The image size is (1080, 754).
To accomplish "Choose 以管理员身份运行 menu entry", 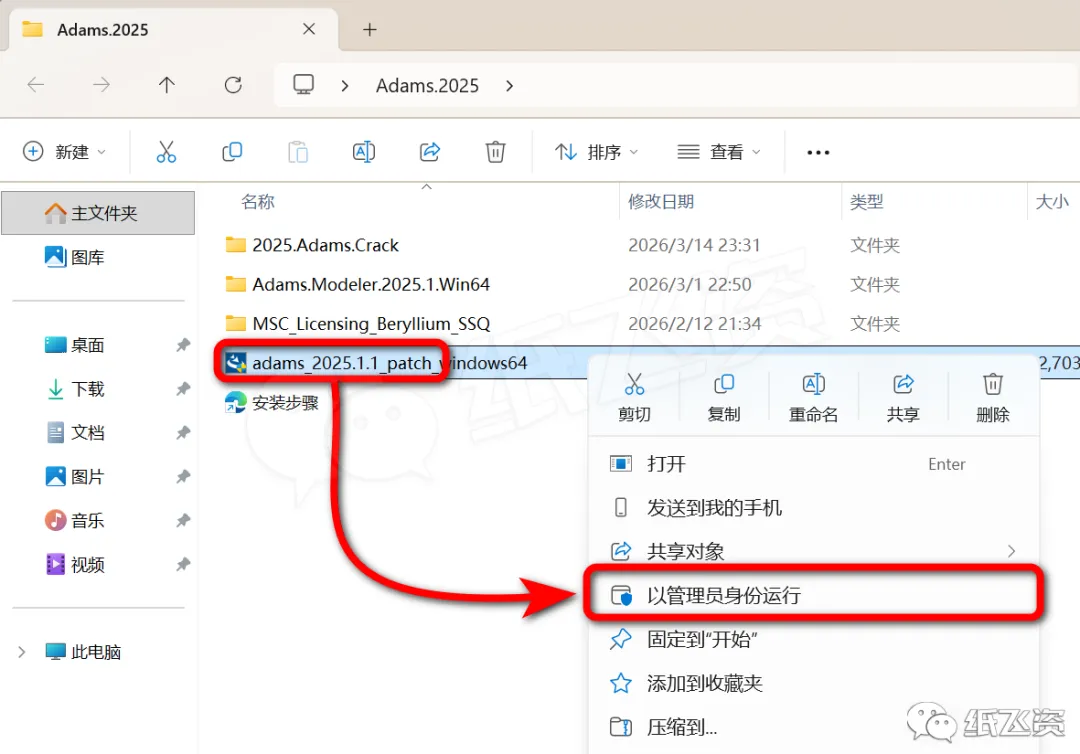I will click(814, 595).
